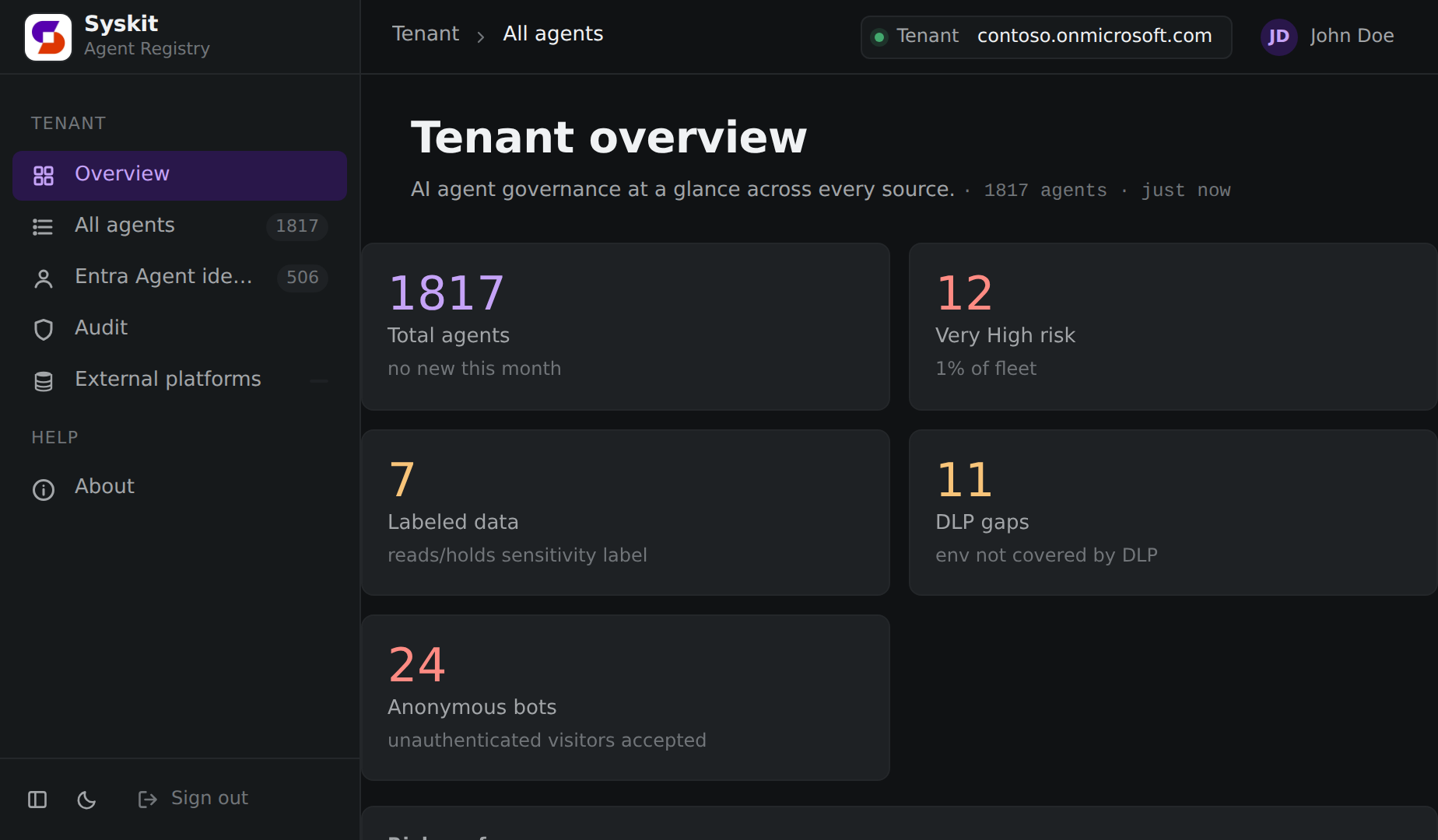This screenshot has width=1438, height=840.
Task: Click the AI agent governance tagline
Action: [682, 190]
